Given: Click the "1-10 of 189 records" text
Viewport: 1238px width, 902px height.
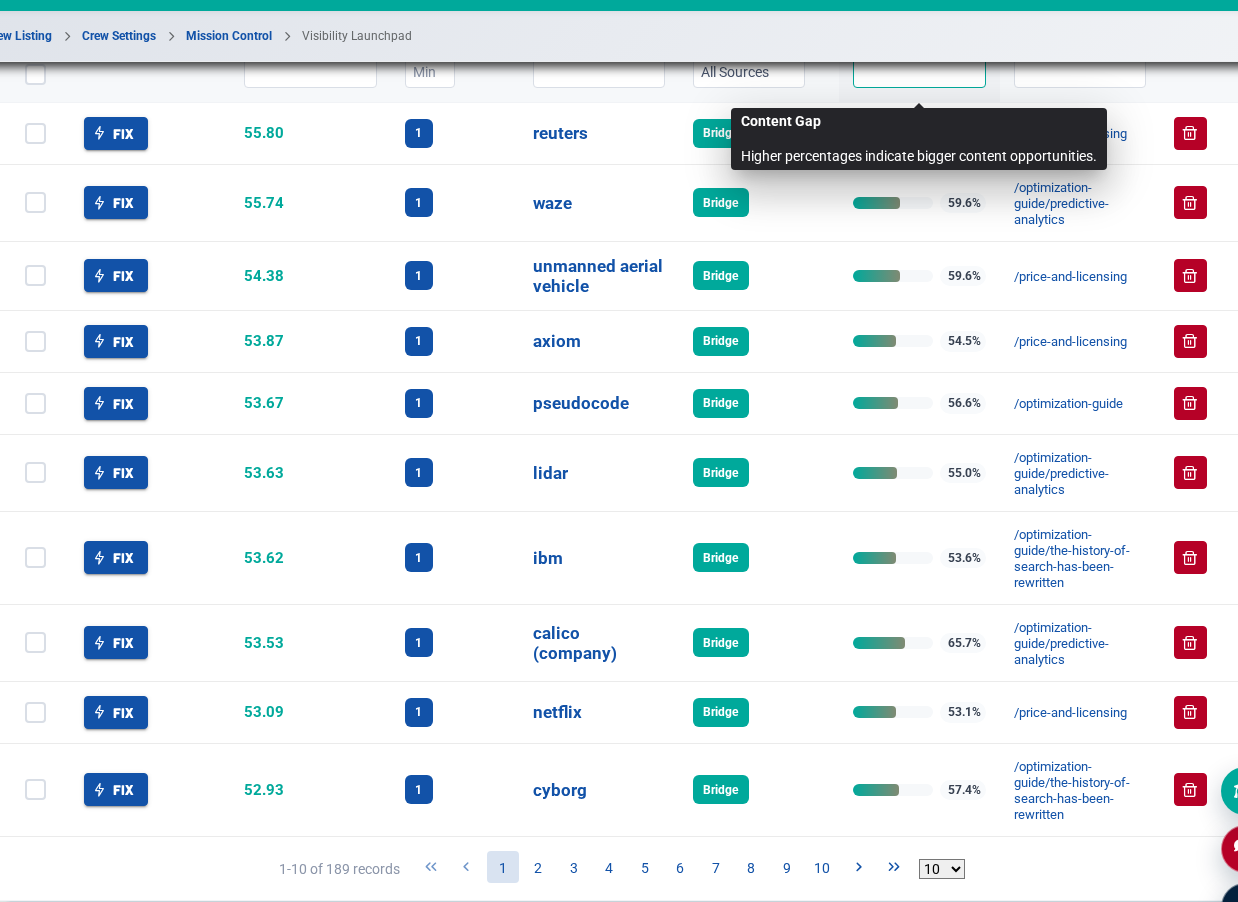Looking at the screenshot, I should [x=339, y=869].
